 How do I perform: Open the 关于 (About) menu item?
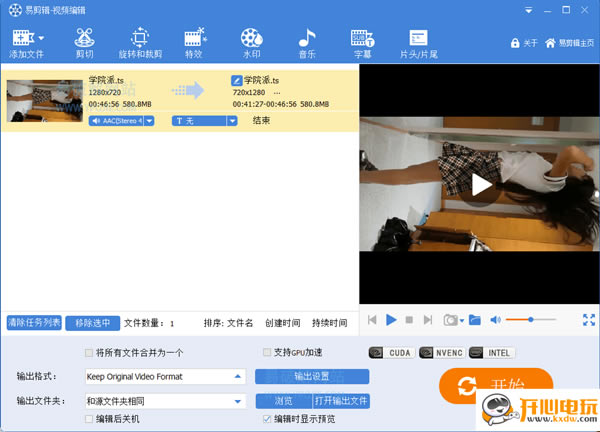(x=523, y=43)
